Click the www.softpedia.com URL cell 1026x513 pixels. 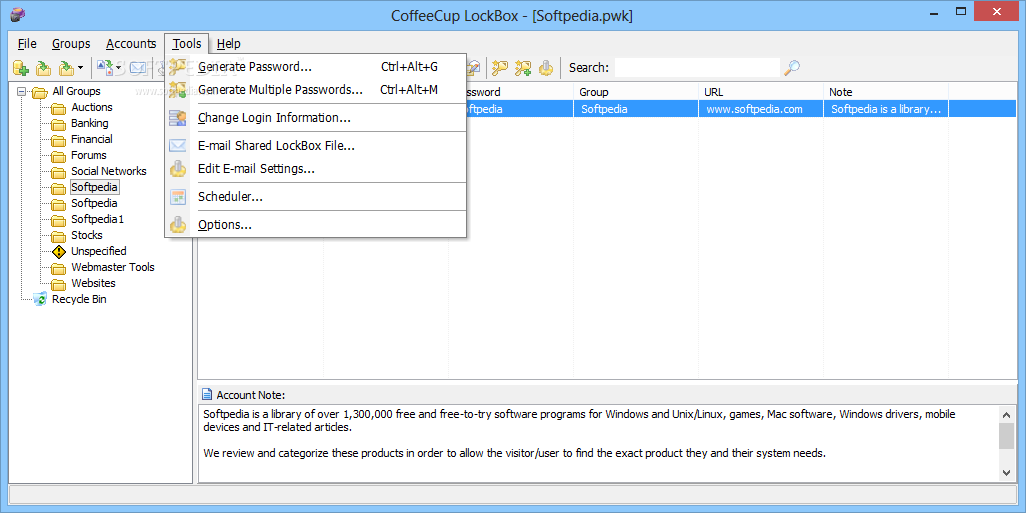[761, 109]
